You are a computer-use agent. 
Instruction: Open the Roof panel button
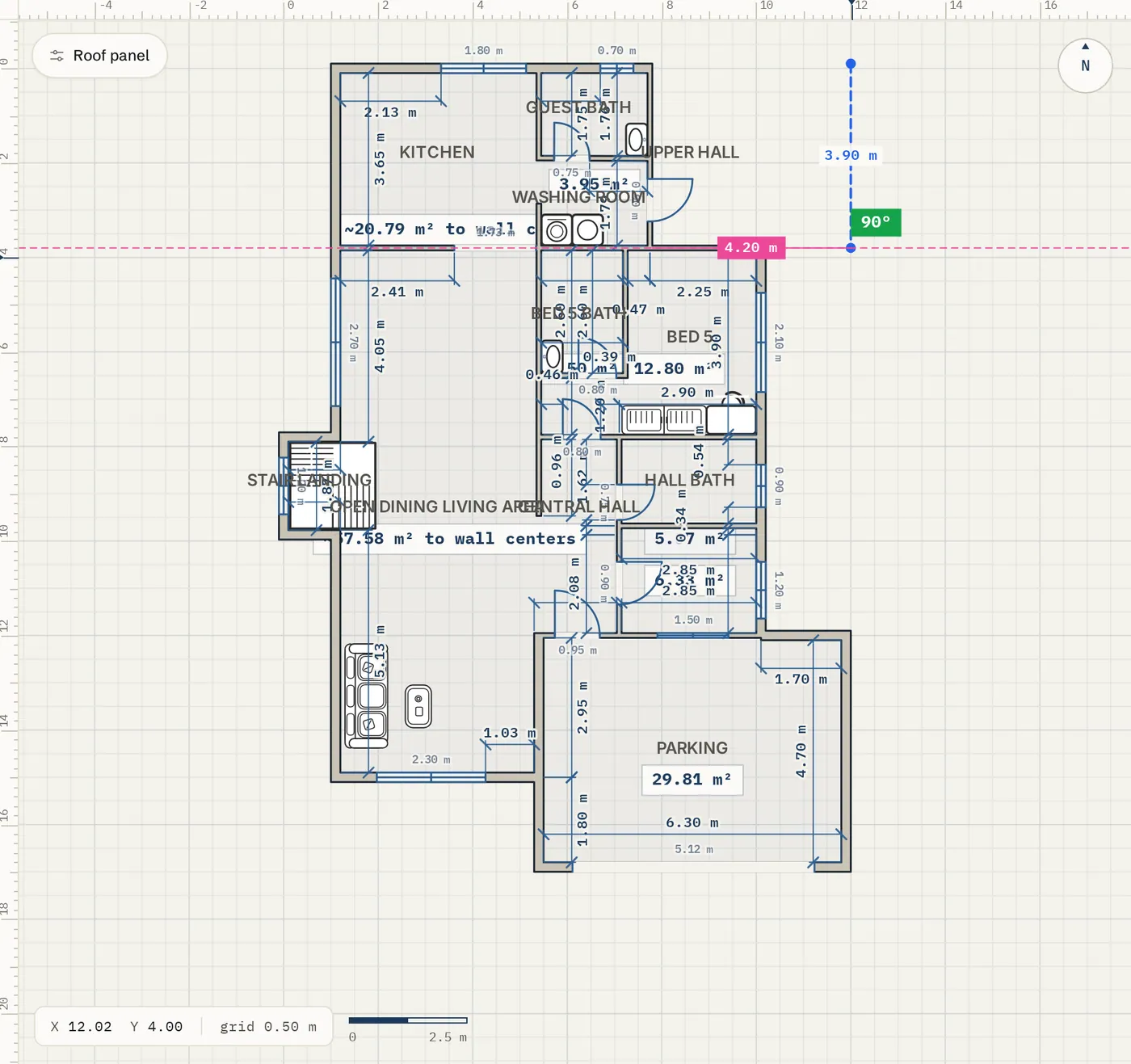(99, 56)
